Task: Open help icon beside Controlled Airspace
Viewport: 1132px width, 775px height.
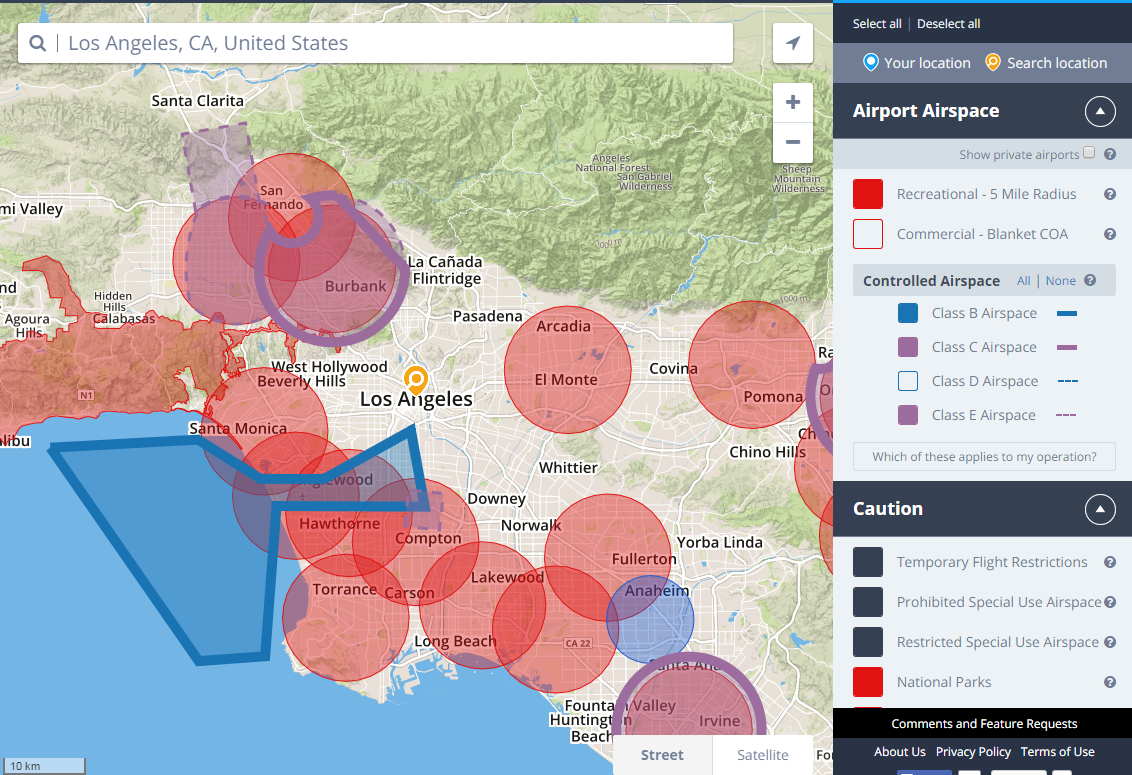Action: click(x=1090, y=281)
